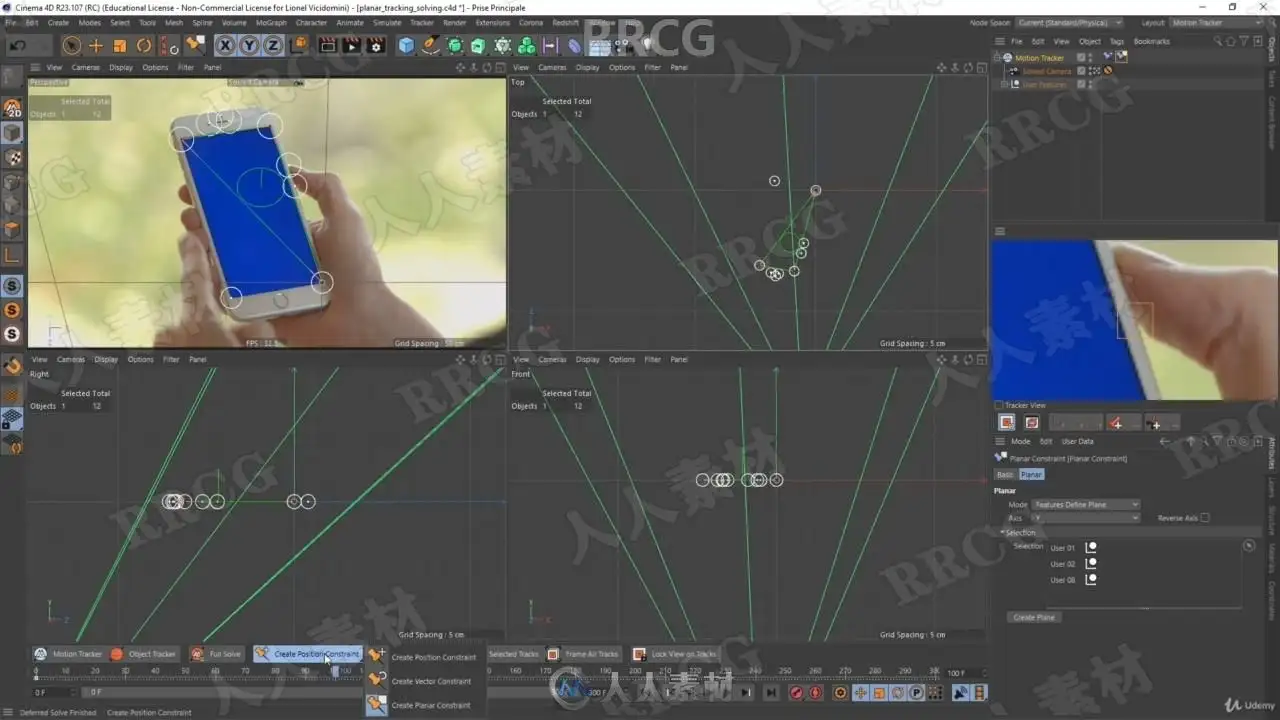This screenshot has width=1280, height=720.
Task: Select Motion Tracker in object manager
Action: click(x=1039, y=58)
